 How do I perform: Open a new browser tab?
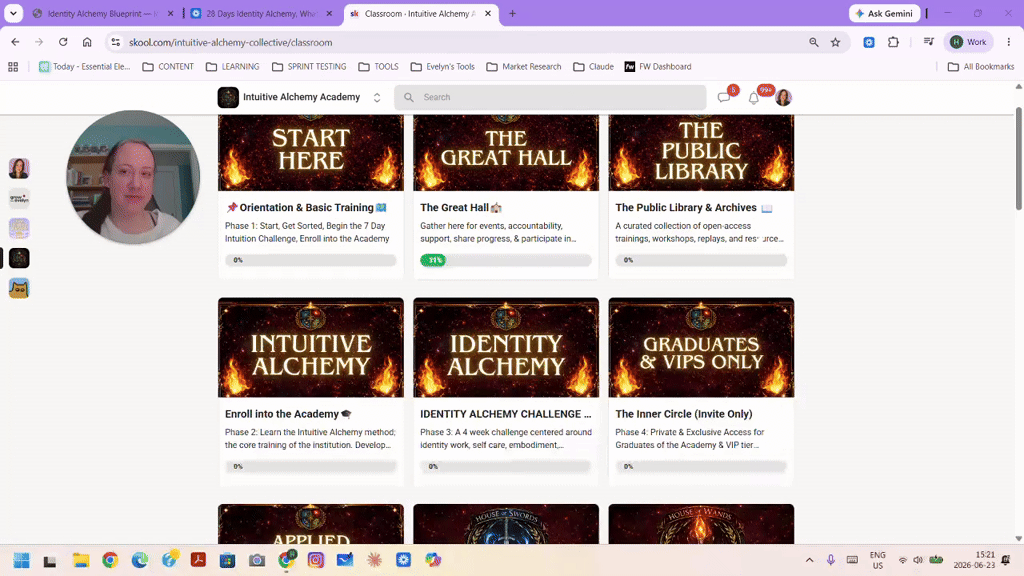coord(513,13)
